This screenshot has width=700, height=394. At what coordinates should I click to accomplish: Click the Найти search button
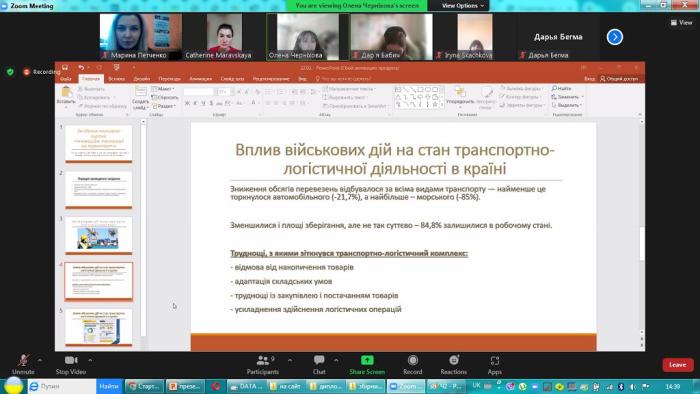562,88
